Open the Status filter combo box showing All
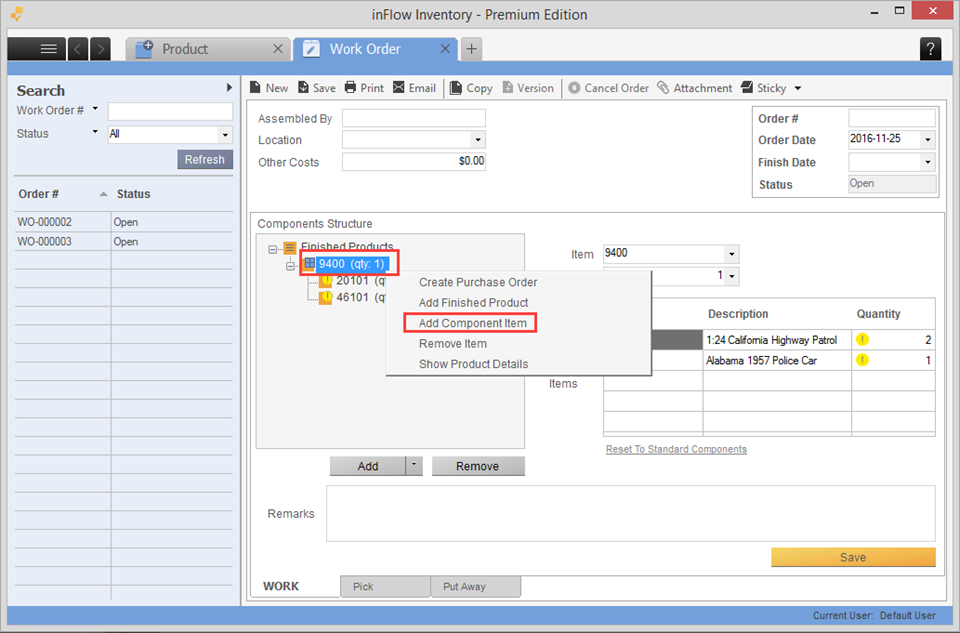Image resolution: width=960 pixels, height=633 pixels. pyautogui.click(x=170, y=134)
